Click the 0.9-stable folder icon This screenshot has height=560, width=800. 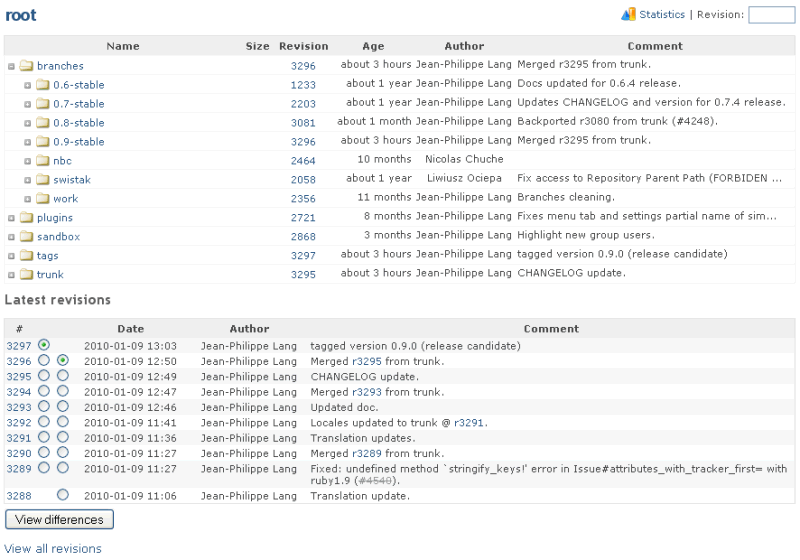(43, 141)
